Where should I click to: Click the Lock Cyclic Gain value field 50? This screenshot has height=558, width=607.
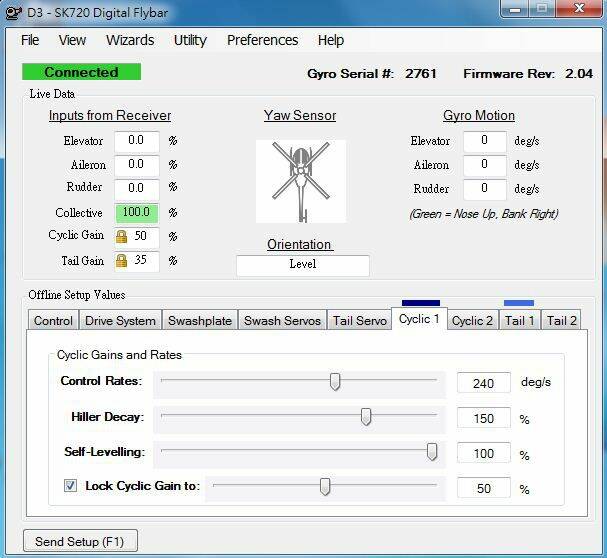click(484, 488)
